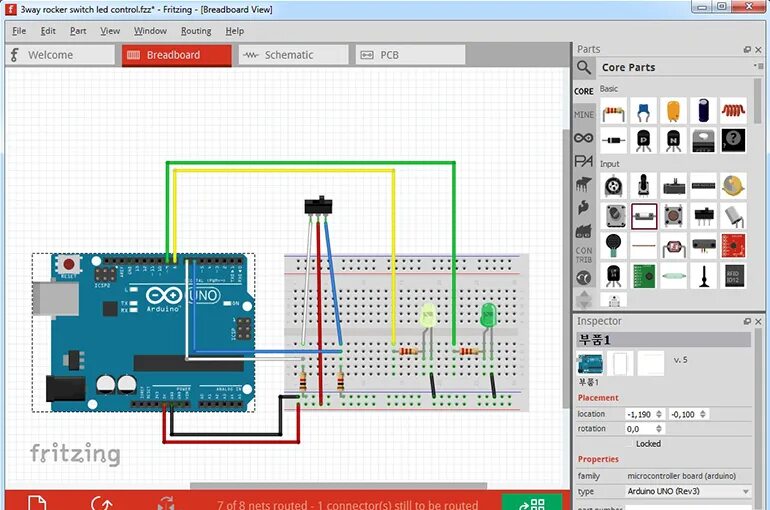Open the CONTRIB parts bin
770x510 pixels.
pyautogui.click(x=584, y=255)
